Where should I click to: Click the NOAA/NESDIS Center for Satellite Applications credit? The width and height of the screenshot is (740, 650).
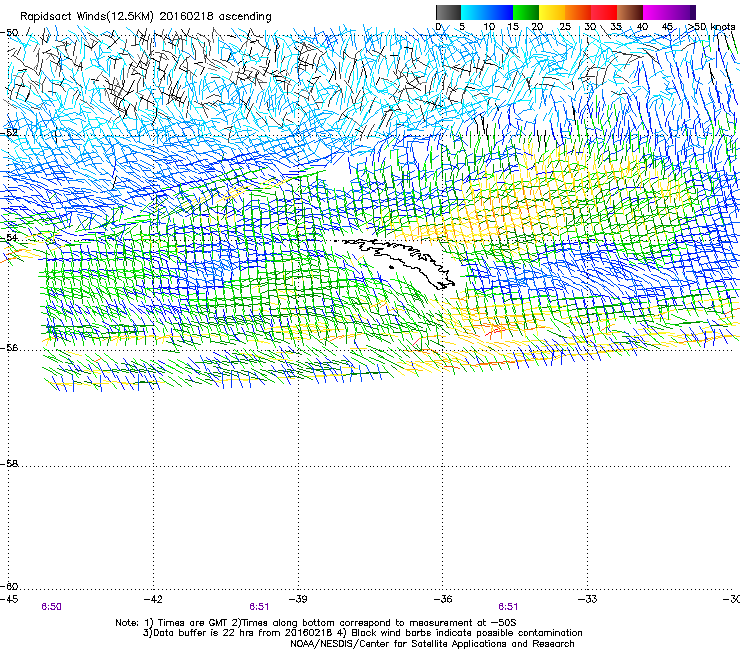click(432, 644)
